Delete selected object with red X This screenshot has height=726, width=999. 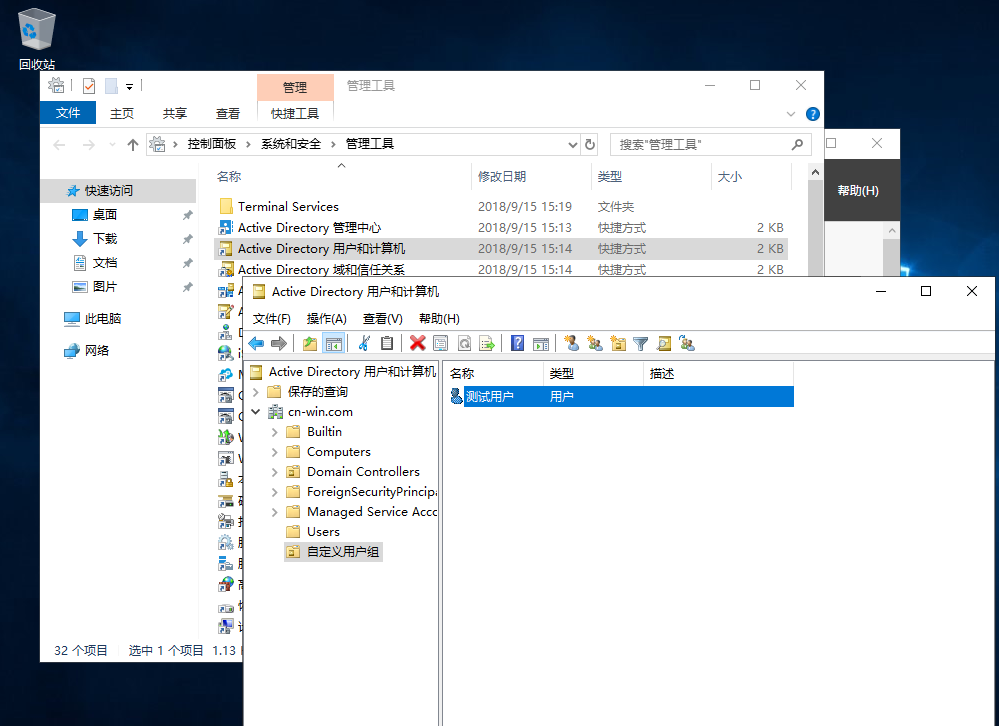point(417,344)
